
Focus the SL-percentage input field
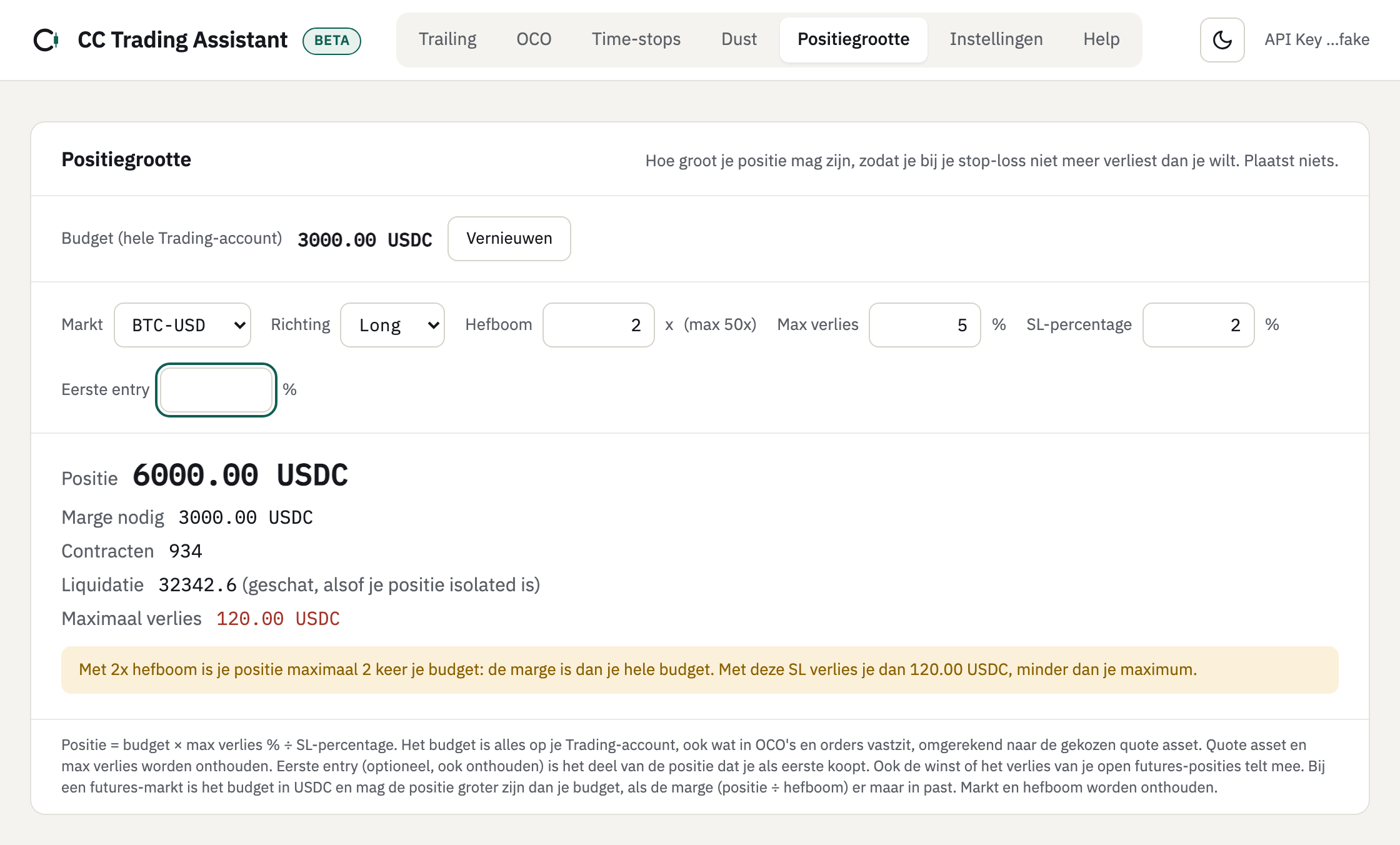(1199, 325)
